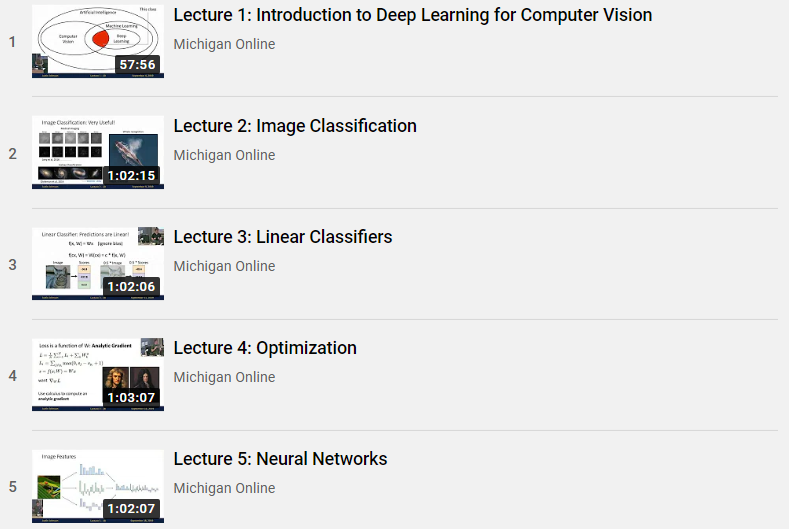Open Michigan Online channel under Lecture 4
Image resolution: width=789 pixels, height=529 pixels.
[224, 377]
